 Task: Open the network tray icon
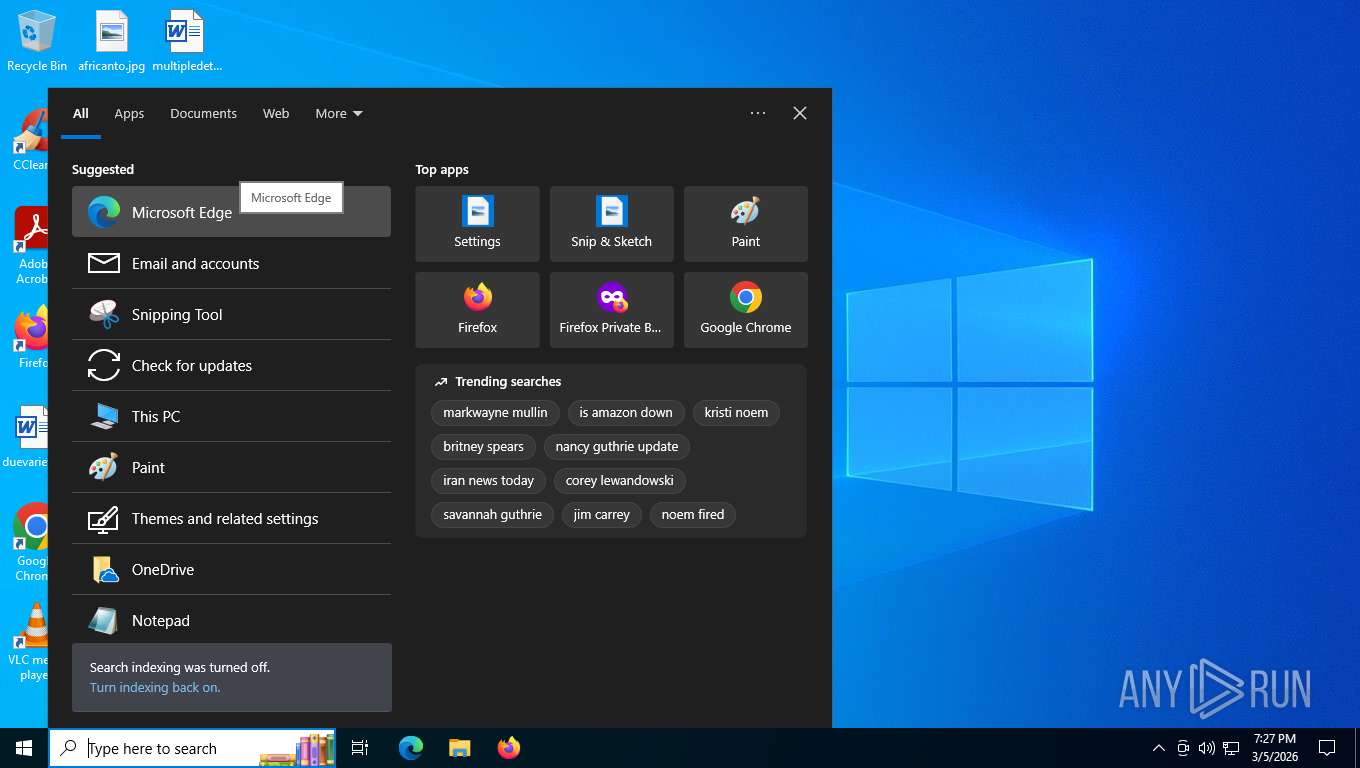coord(1231,748)
